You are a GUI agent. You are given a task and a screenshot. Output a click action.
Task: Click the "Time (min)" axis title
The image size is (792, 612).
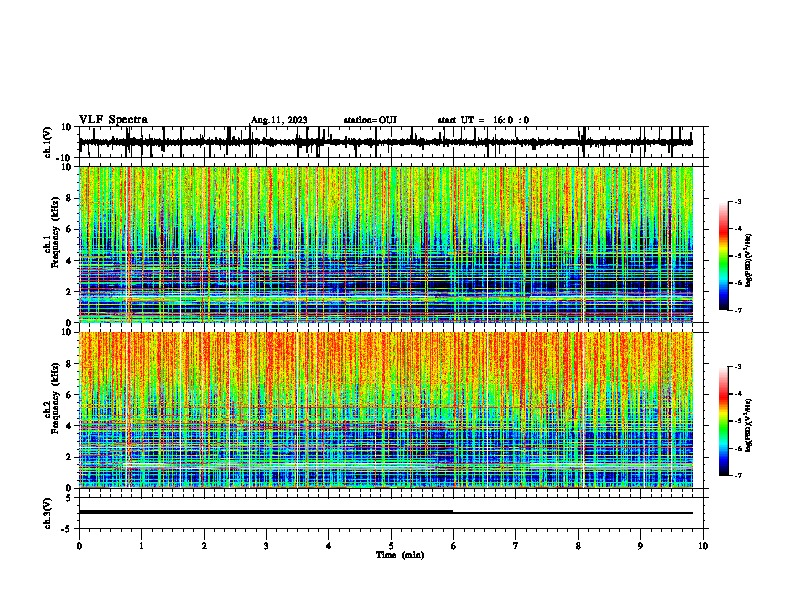click(x=400, y=555)
